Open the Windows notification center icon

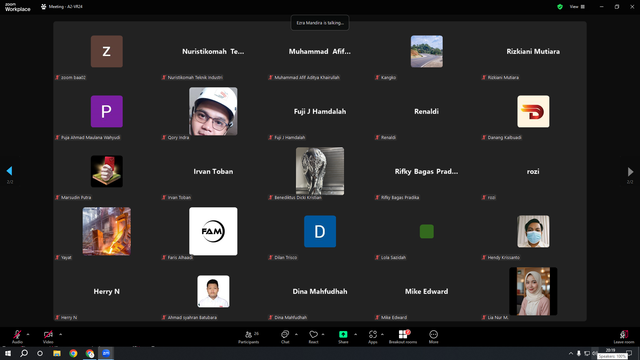tap(629, 353)
